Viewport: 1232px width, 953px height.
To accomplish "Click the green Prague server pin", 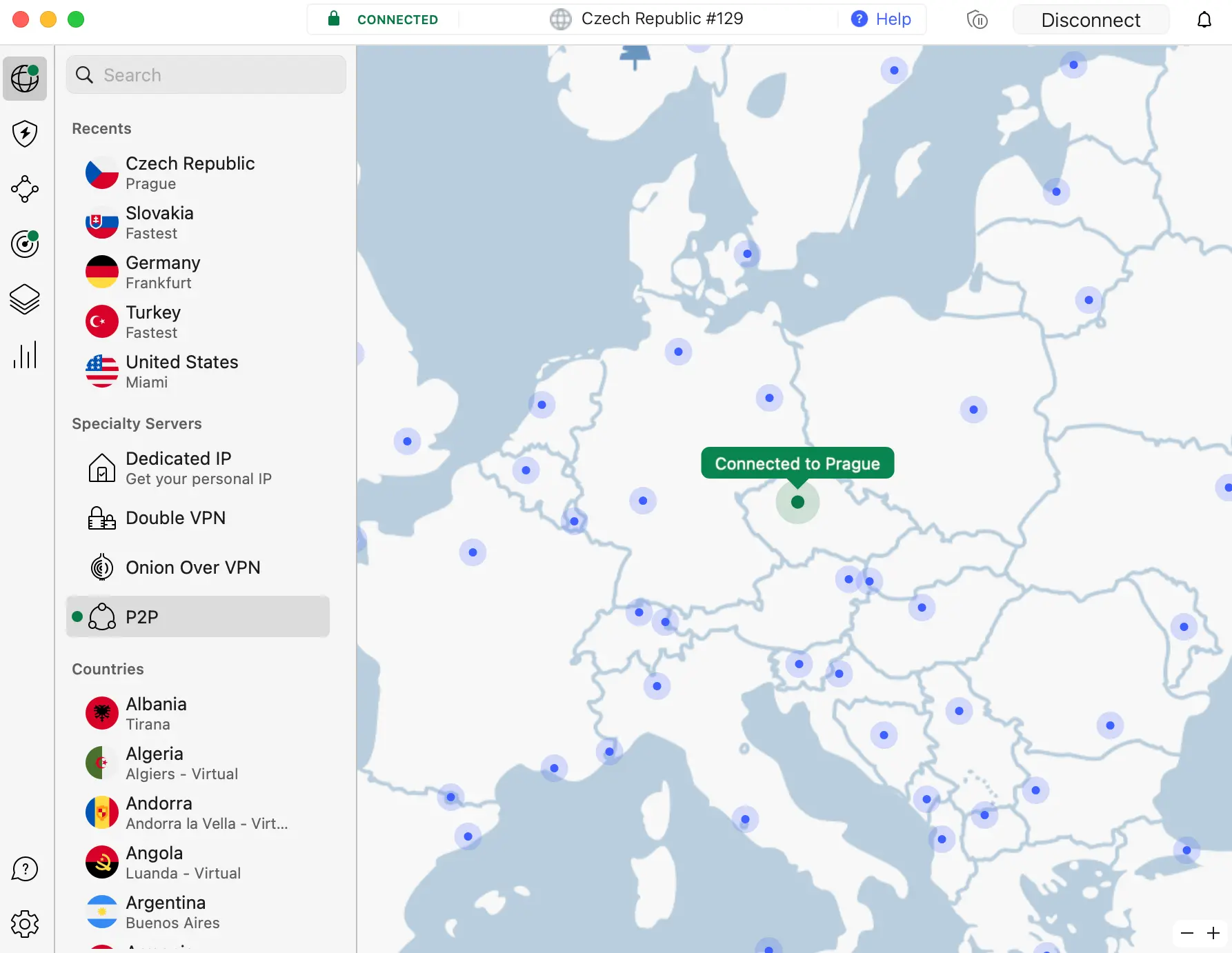I will click(797, 502).
